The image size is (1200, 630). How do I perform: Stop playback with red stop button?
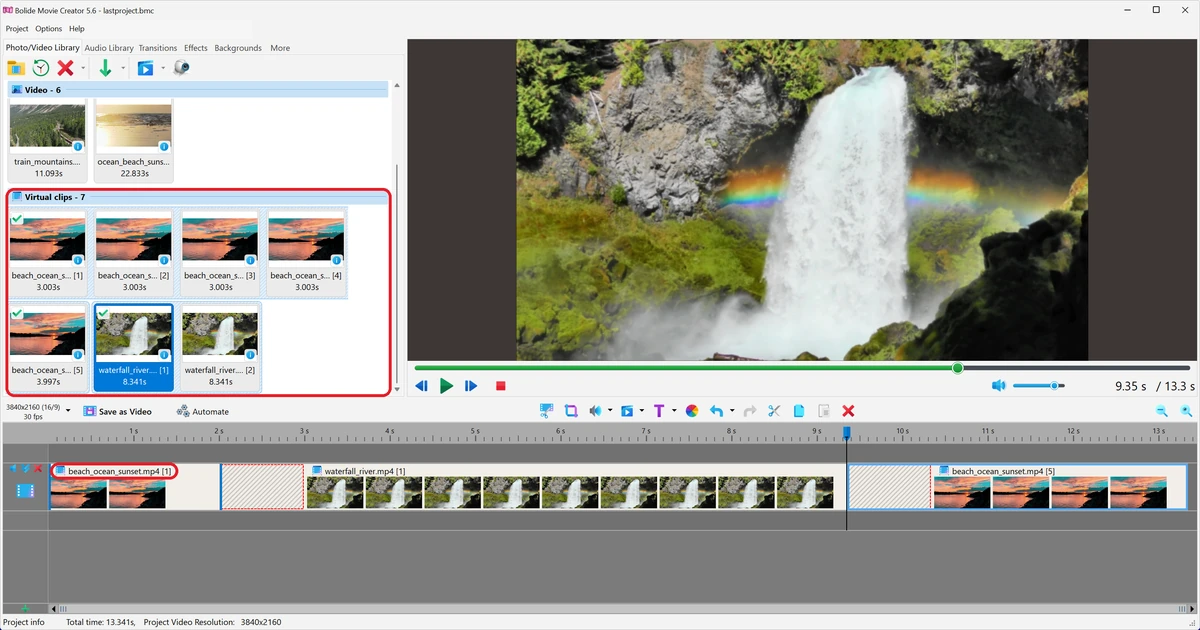501,386
